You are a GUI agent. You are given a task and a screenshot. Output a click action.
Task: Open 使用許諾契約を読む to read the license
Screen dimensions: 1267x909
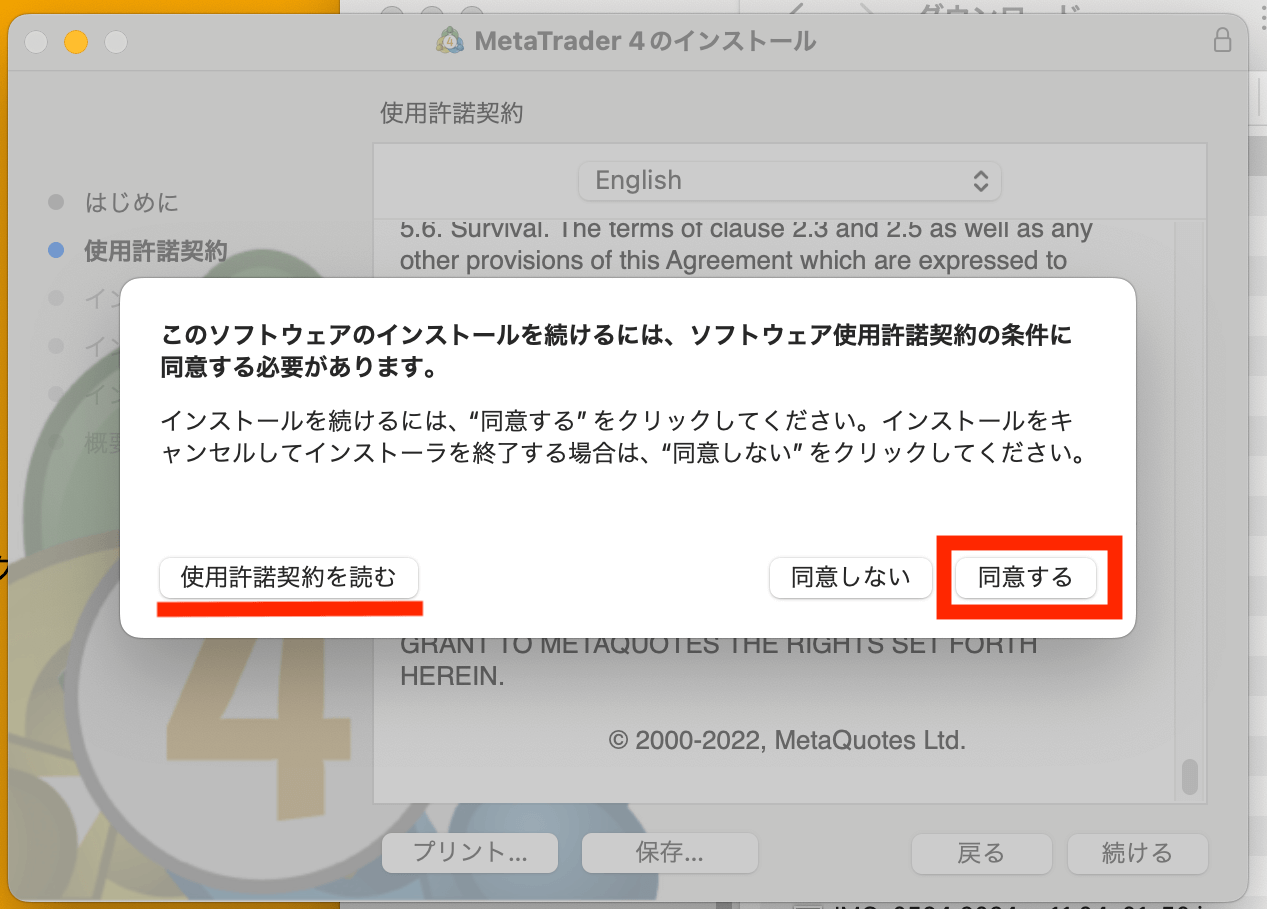pyautogui.click(x=288, y=578)
